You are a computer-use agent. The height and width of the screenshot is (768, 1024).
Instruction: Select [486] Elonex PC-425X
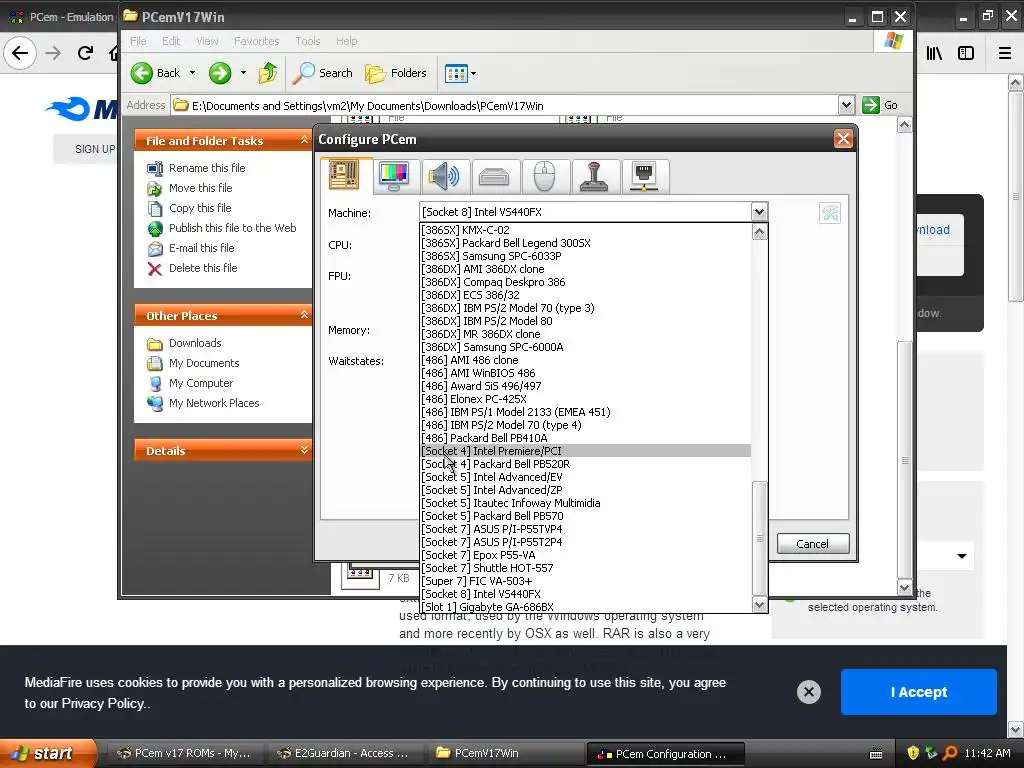click(585, 399)
